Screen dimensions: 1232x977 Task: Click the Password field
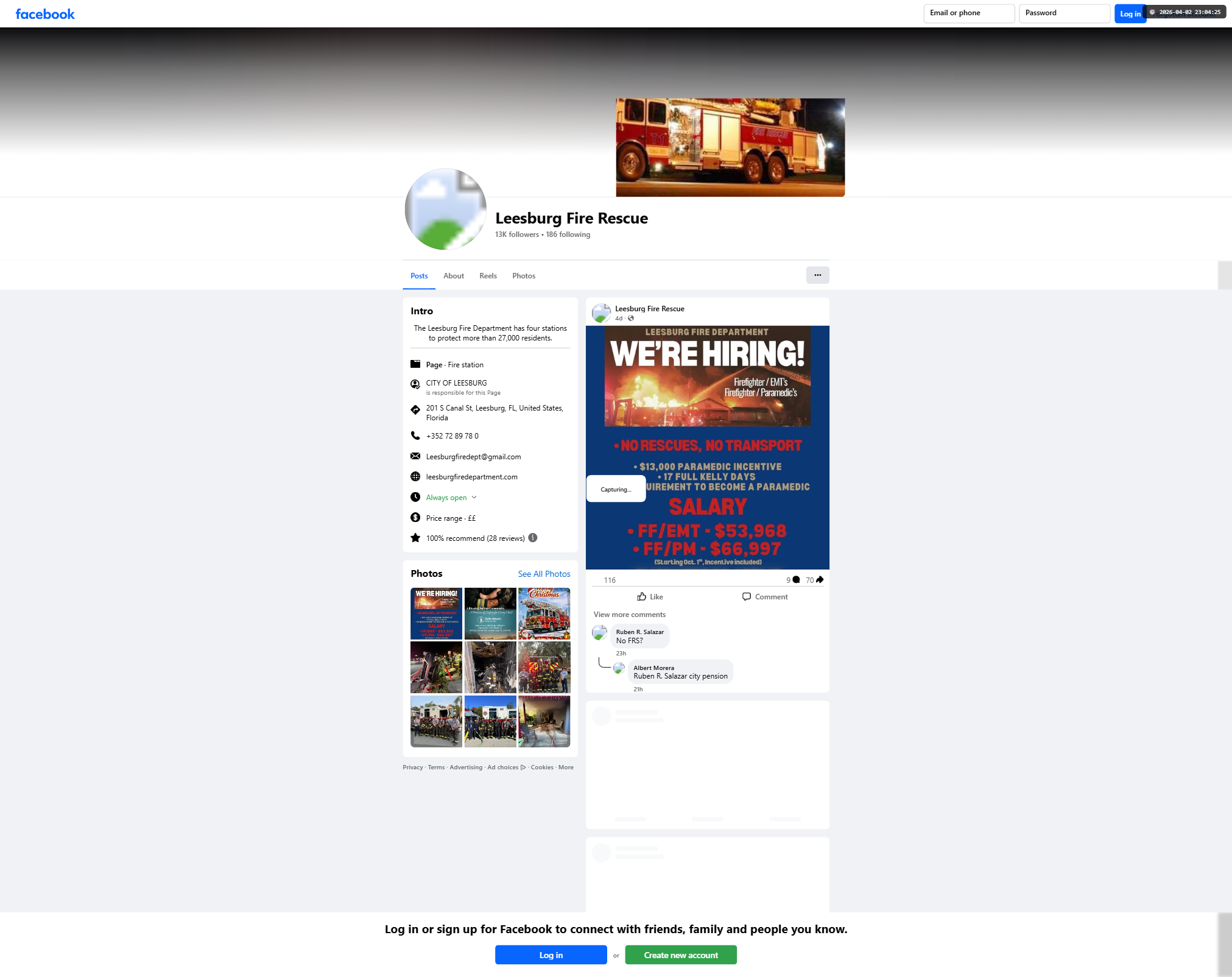pos(1065,13)
